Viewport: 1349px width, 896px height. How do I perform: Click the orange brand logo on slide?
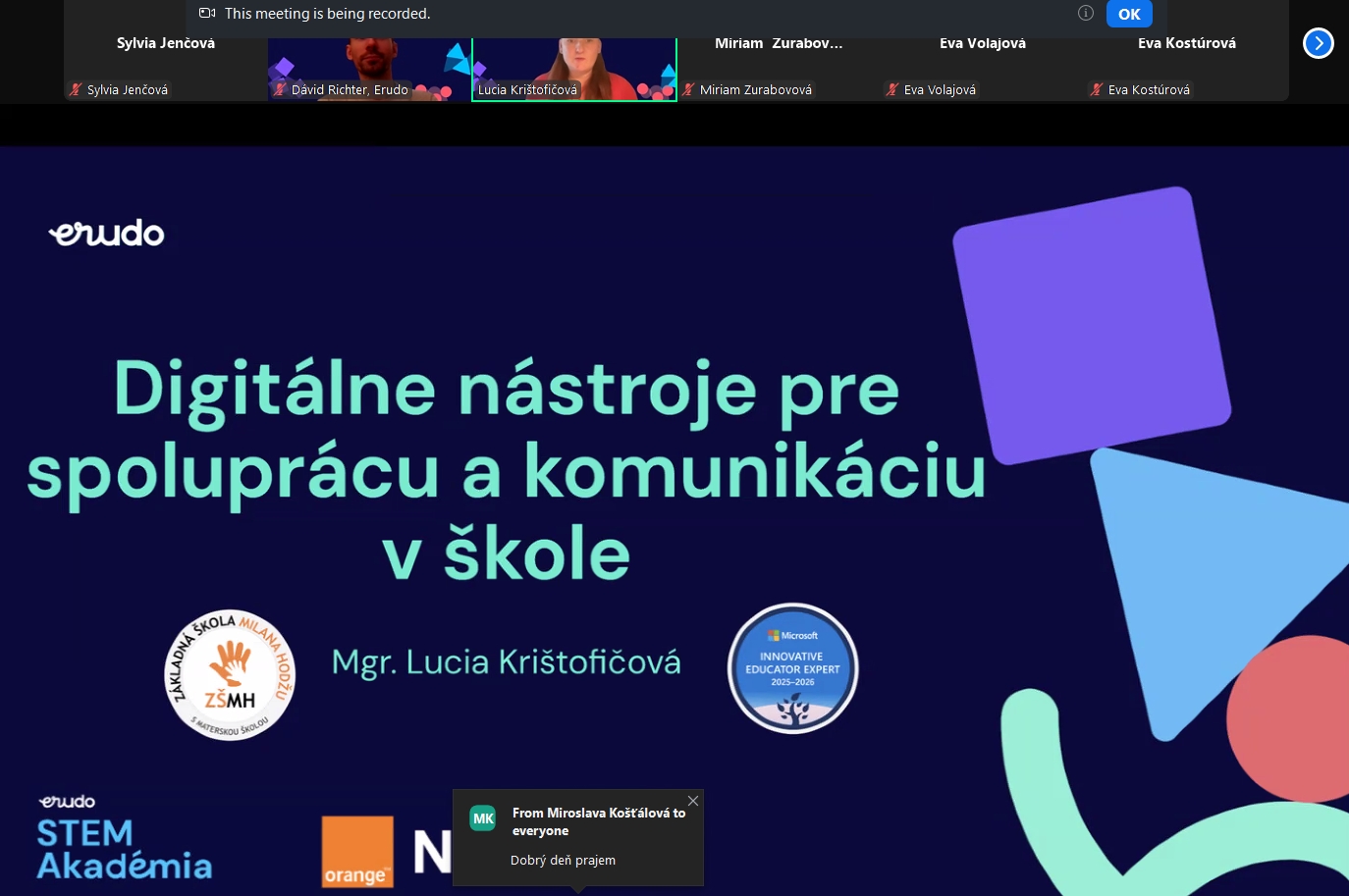click(357, 851)
